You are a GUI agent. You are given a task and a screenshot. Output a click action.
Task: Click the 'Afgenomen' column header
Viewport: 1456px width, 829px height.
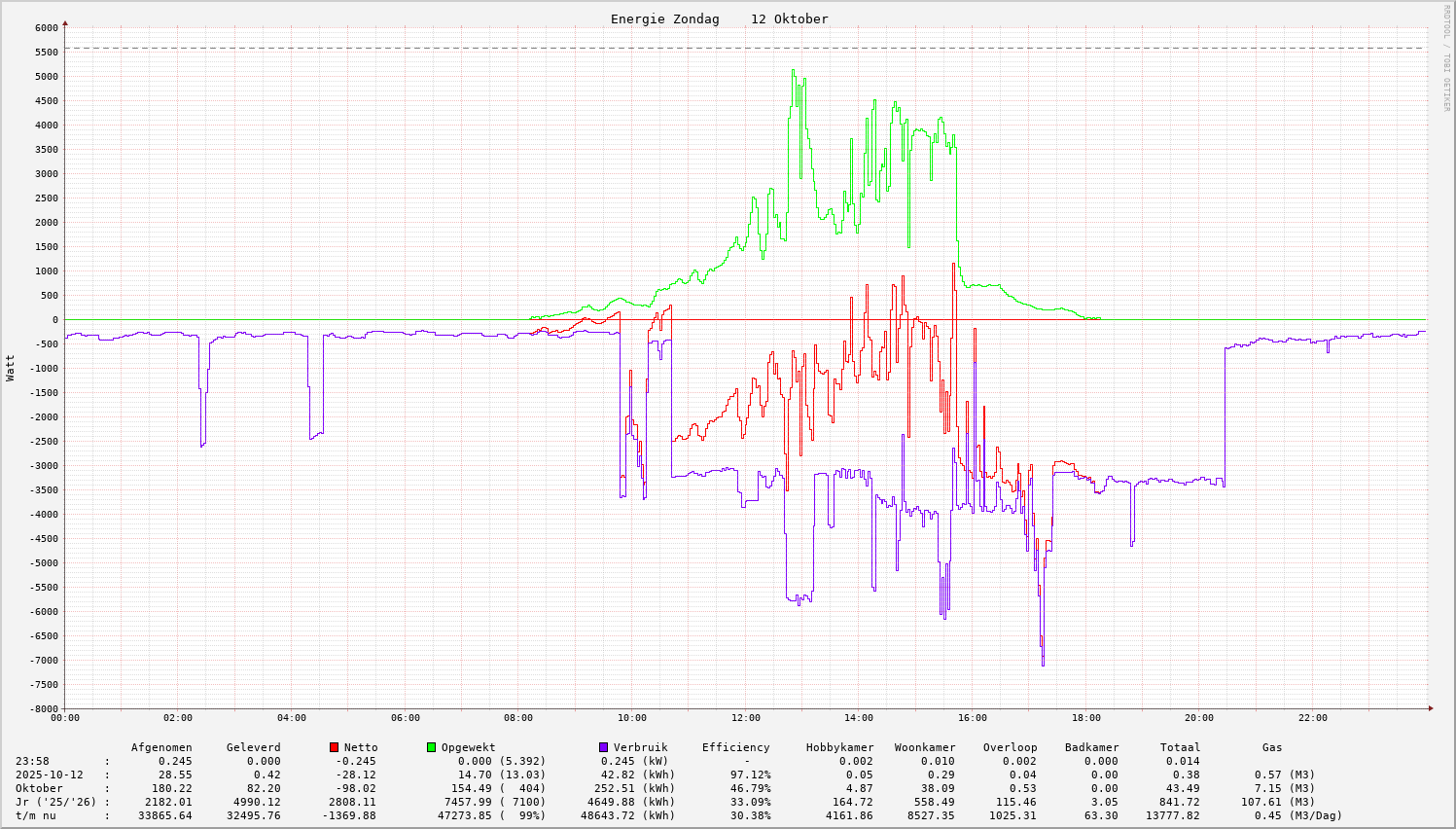(x=161, y=747)
